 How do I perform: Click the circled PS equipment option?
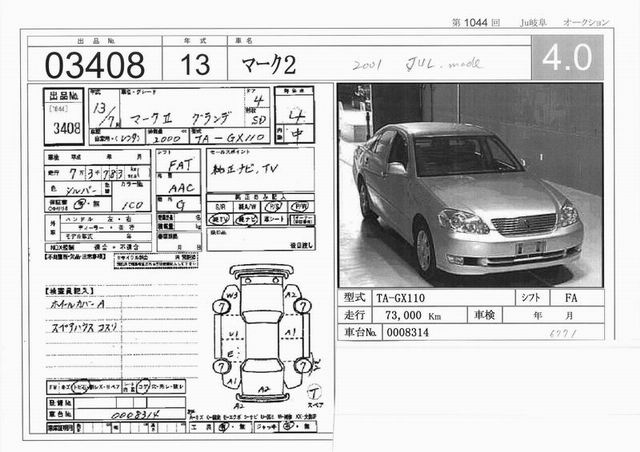click(273, 207)
